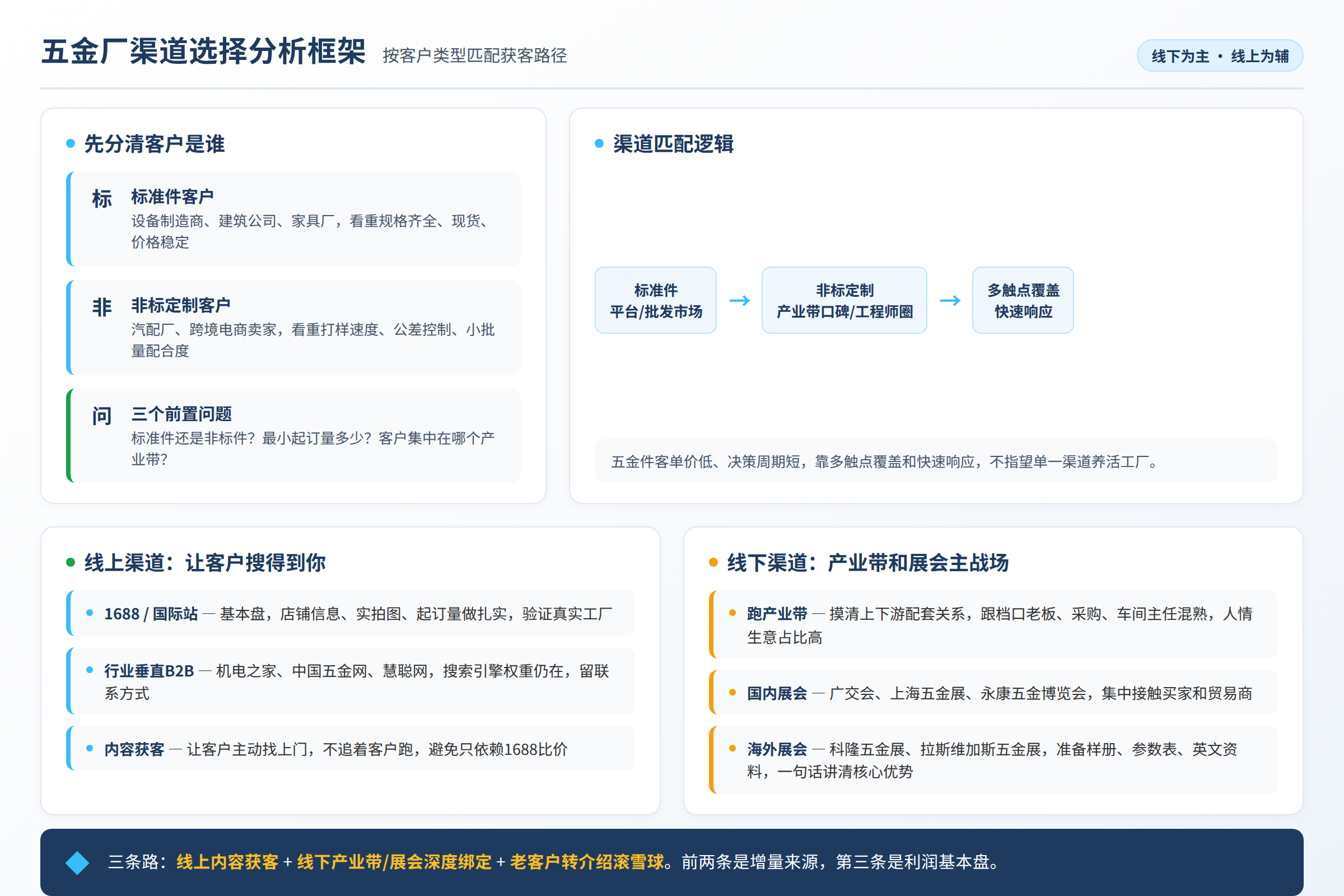Click the subtitle 按客户类型匹配获客路径
The height and width of the screenshot is (896, 1344).
(x=474, y=55)
